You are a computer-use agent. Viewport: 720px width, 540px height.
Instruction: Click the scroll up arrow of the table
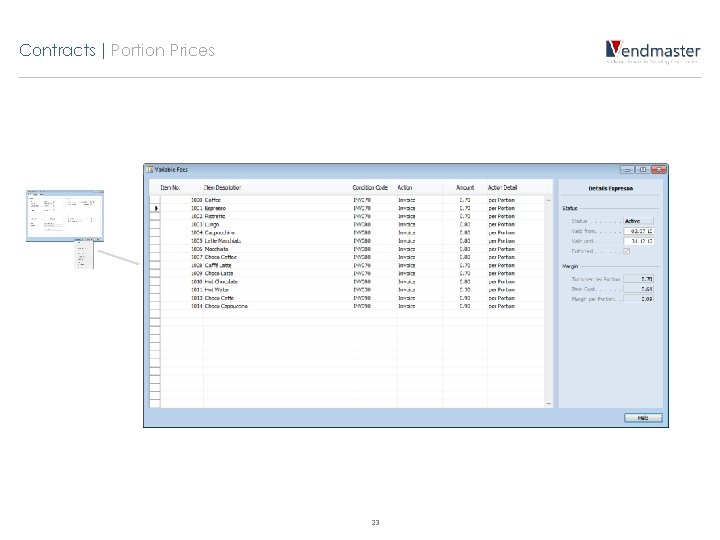(x=548, y=200)
